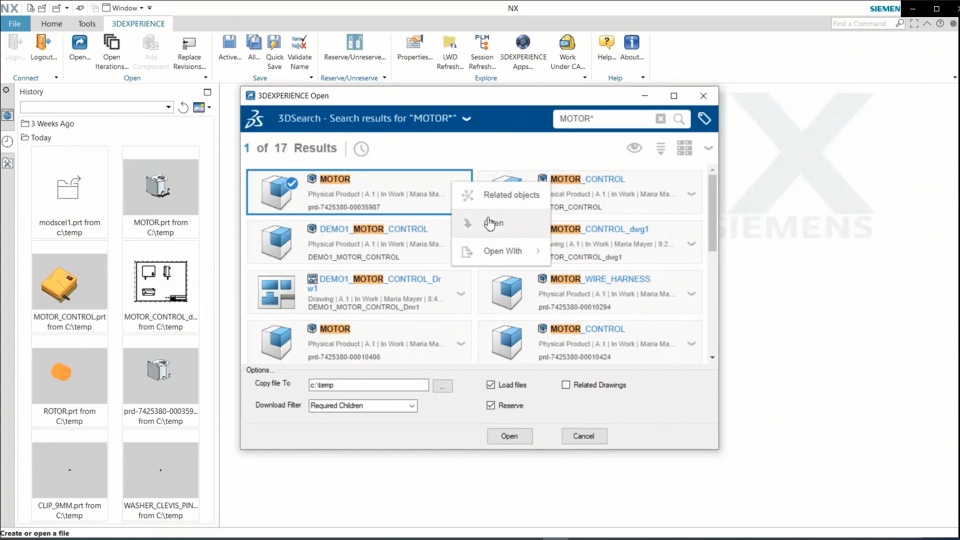
Task: Clear the MOTOR* search text
Action: [x=660, y=119]
